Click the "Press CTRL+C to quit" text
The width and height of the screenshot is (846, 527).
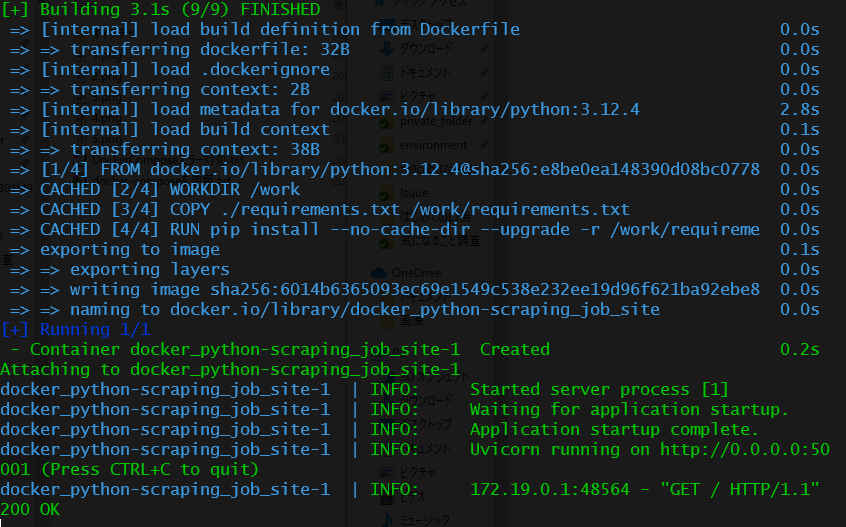[149, 469]
